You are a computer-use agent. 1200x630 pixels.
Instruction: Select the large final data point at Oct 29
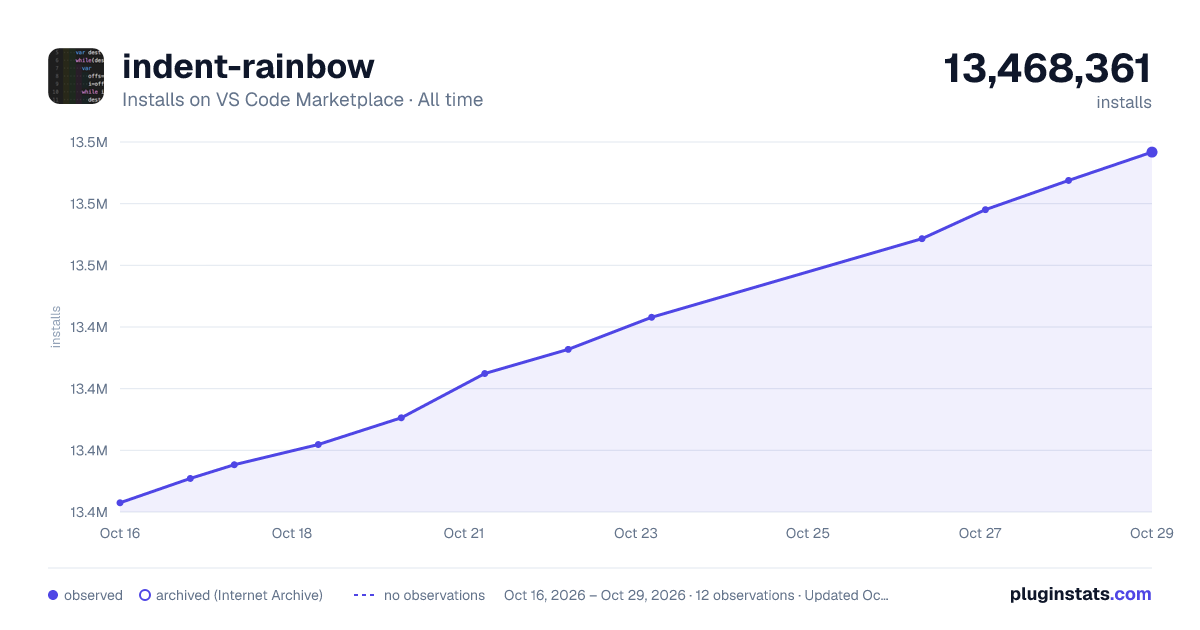tap(1152, 152)
